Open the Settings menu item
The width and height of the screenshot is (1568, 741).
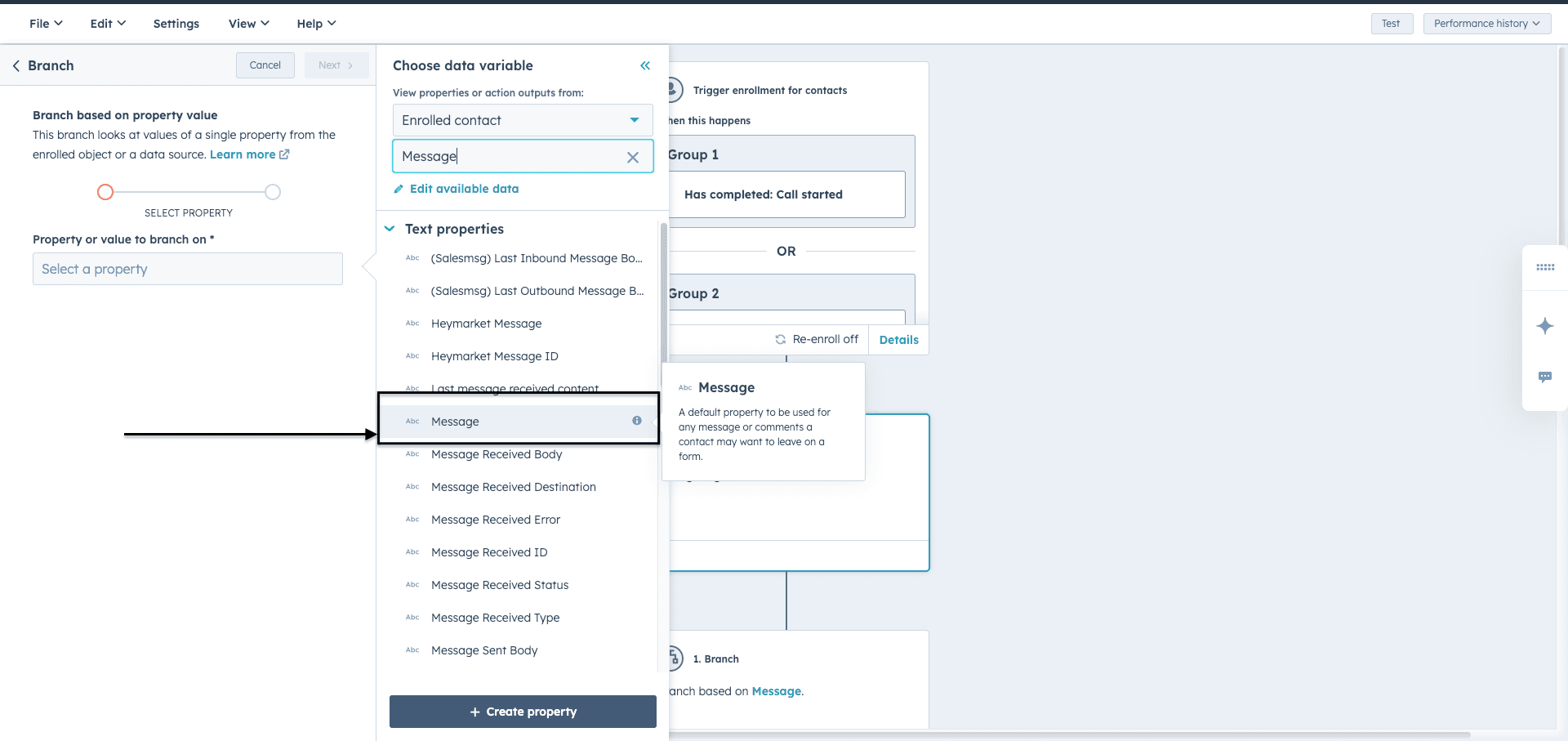coord(176,24)
